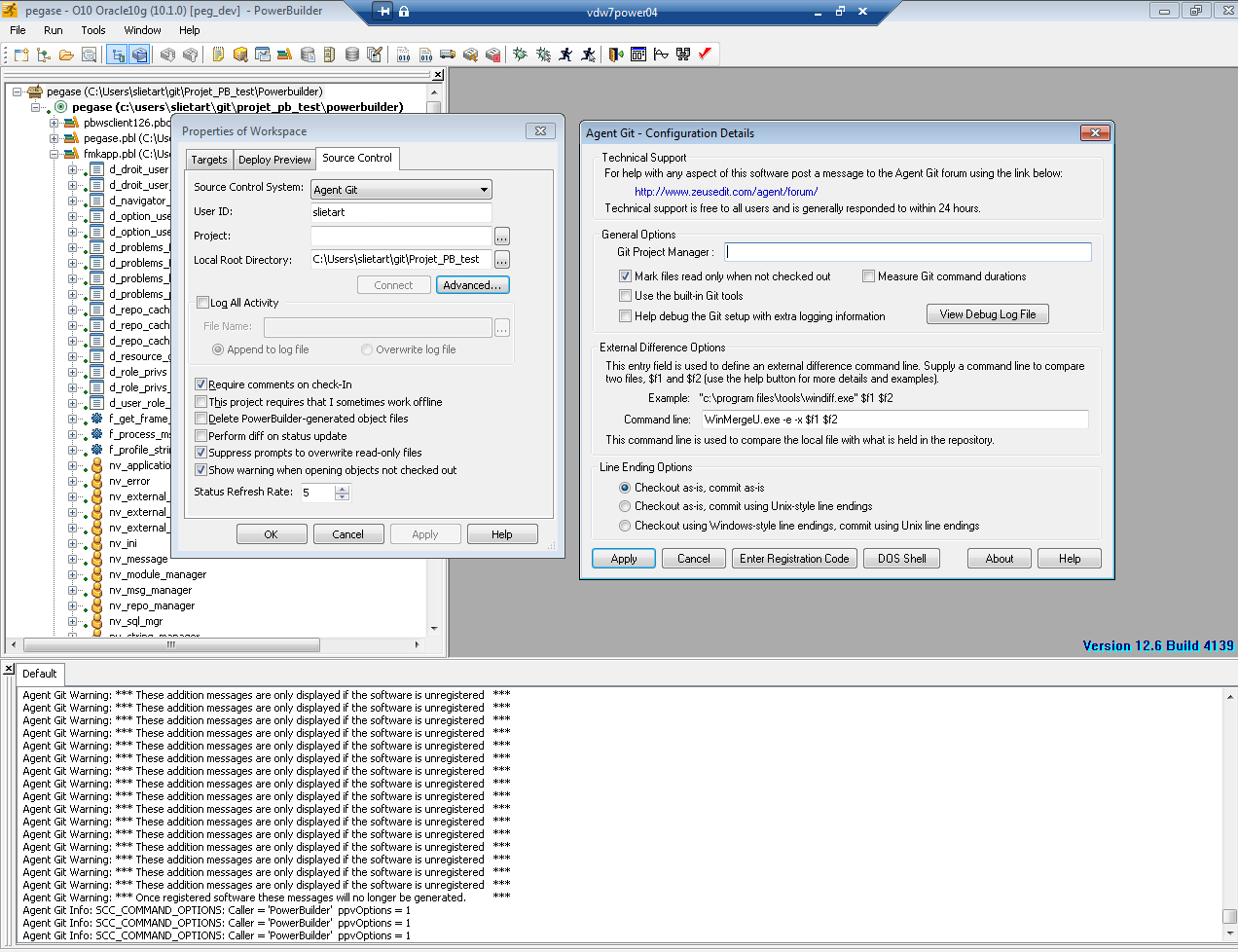This screenshot has width=1238, height=952.
Task: Click the Select and Run icon
Action: coord(588,55)
